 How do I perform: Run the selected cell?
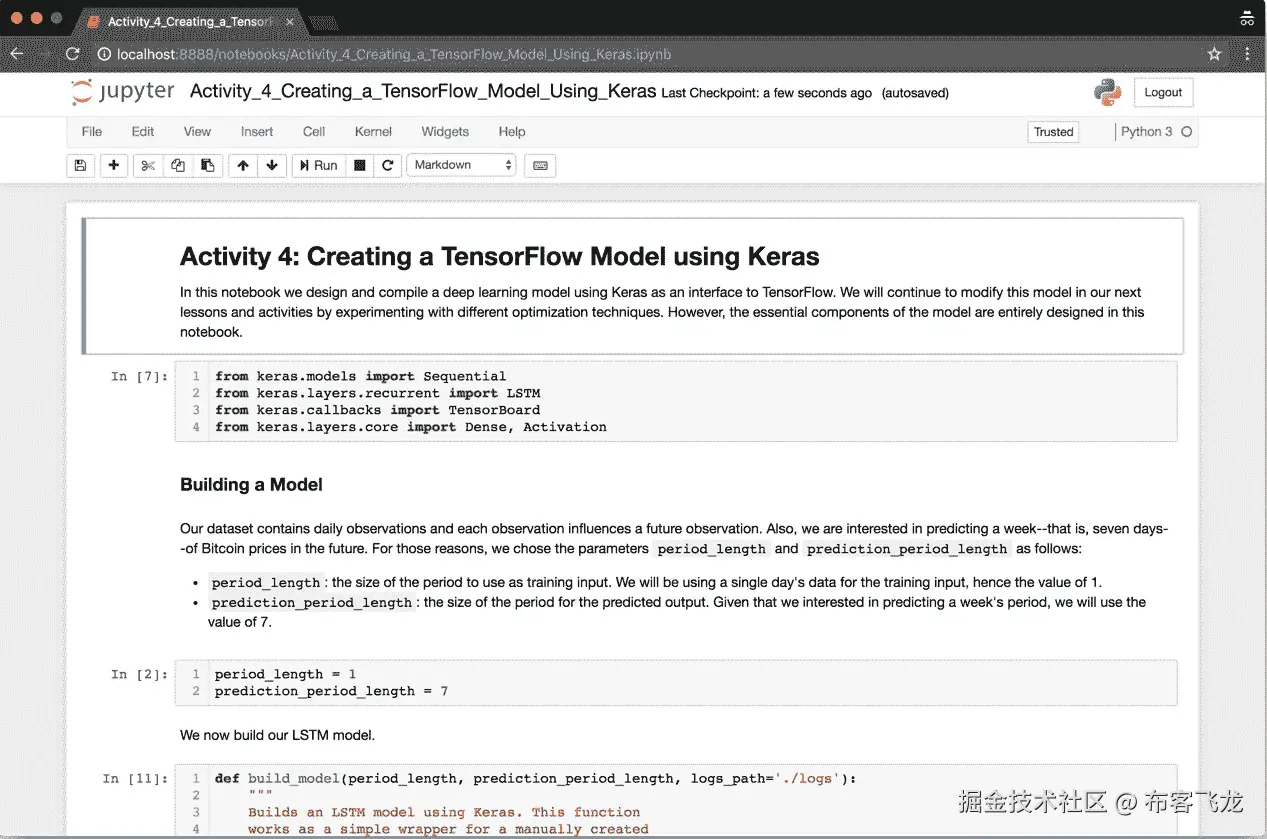pyautogui.click(x=319, y=165)
